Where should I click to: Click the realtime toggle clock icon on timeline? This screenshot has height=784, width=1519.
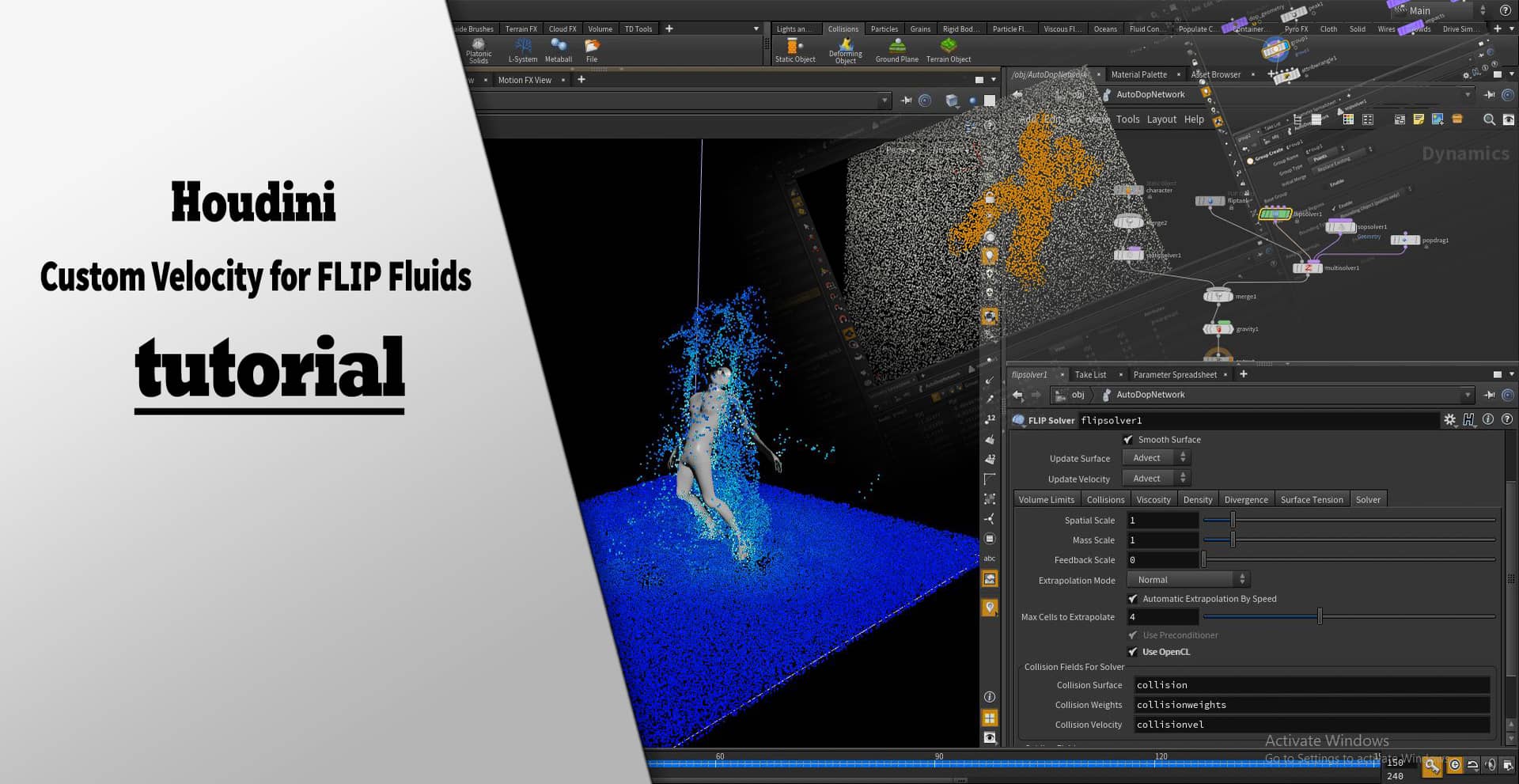[1454, 765]
